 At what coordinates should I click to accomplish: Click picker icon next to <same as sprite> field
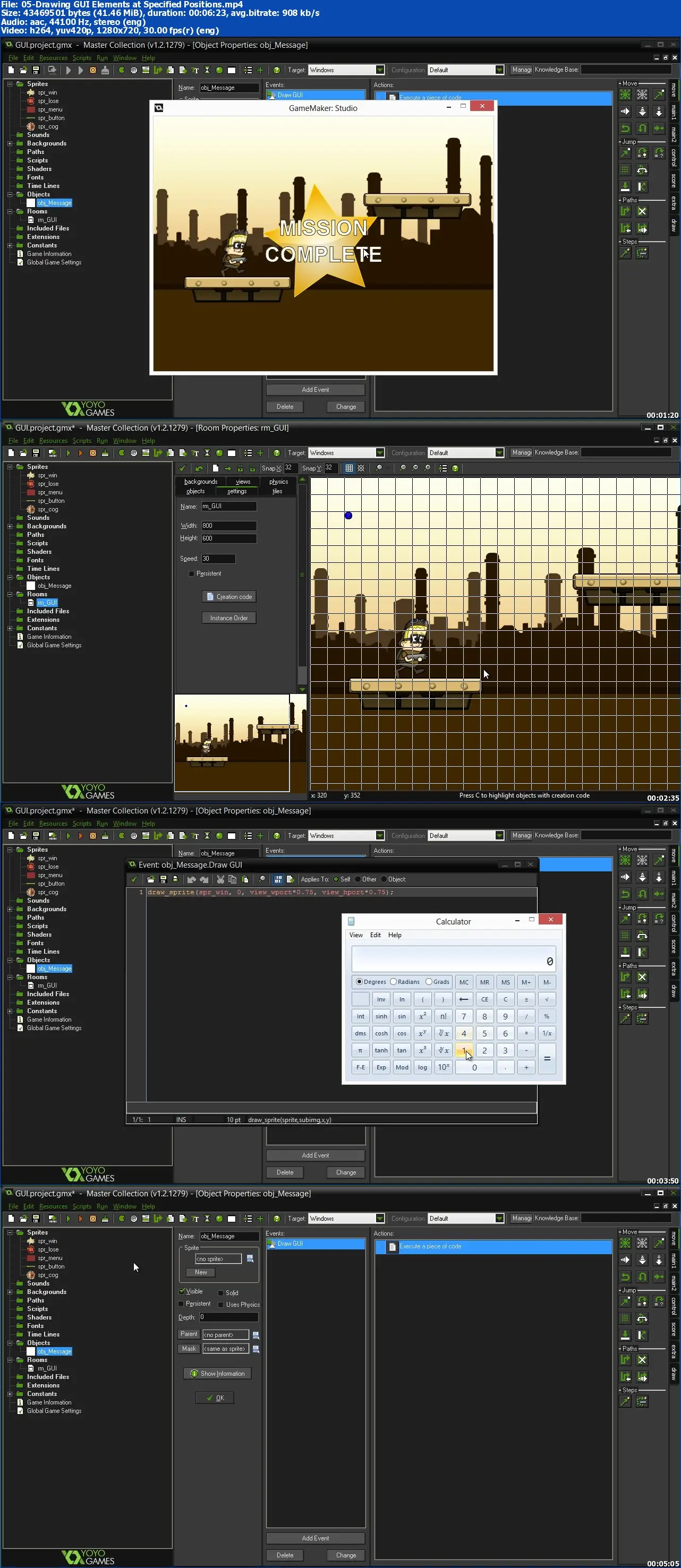(x=256, y=1349)
